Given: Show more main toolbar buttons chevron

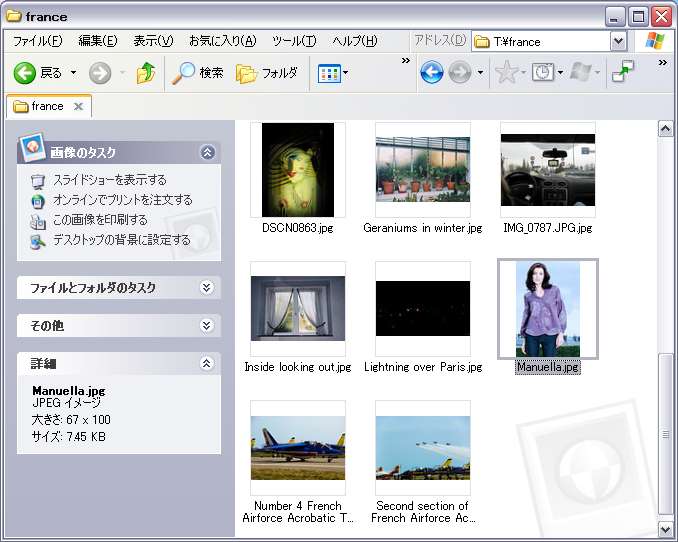Looking at the screenshot, I should tap(405, 61).
